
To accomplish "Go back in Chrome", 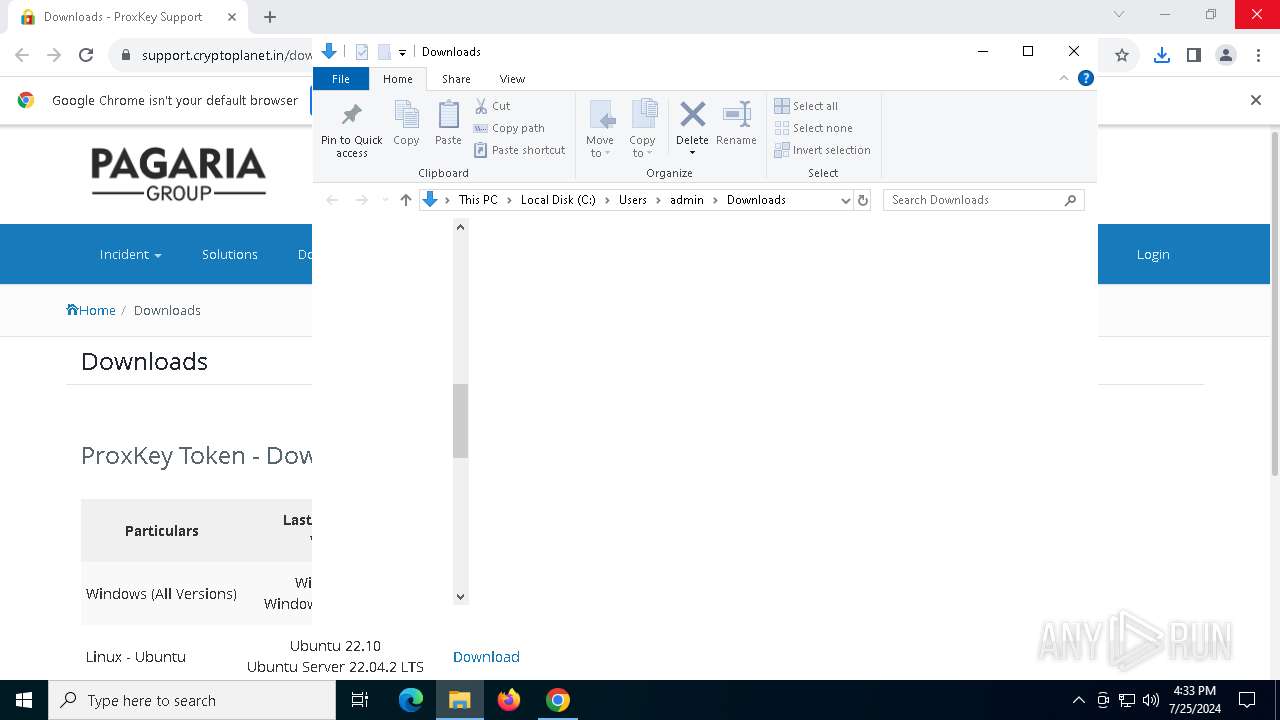I will coord(22,56).
